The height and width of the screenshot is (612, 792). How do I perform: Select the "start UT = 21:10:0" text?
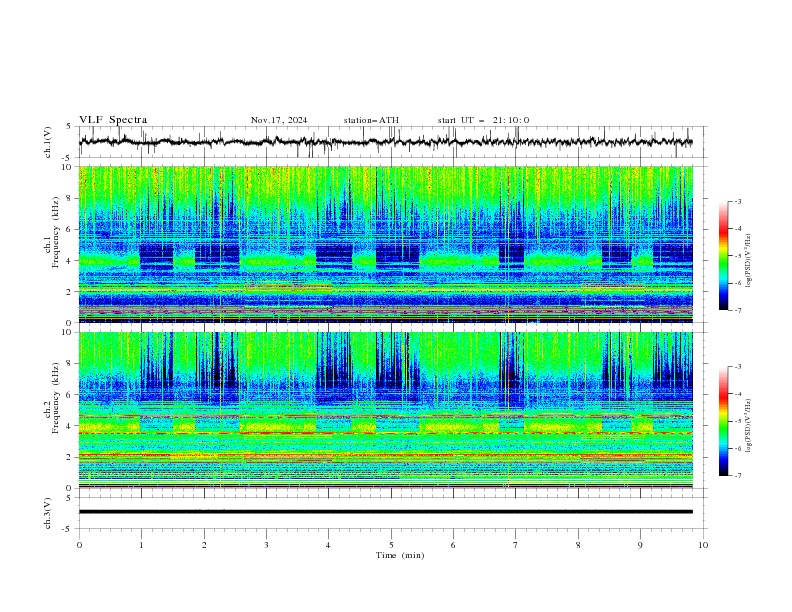(x=483, y=120)
